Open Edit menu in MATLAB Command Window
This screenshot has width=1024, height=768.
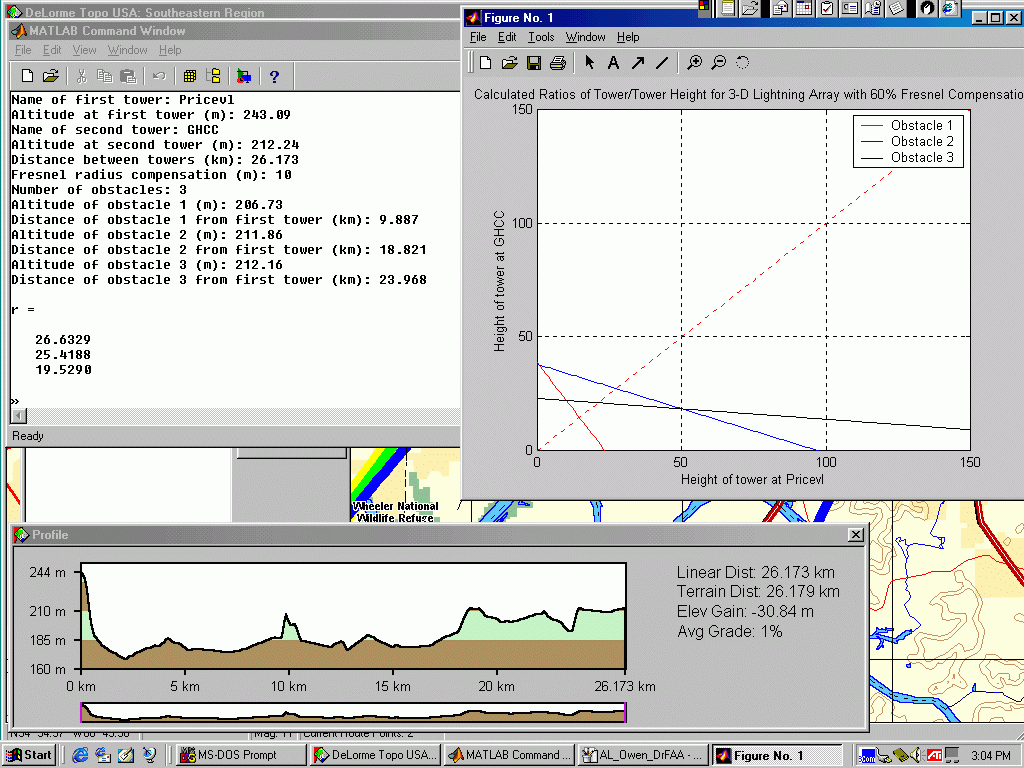pos(52,50)
